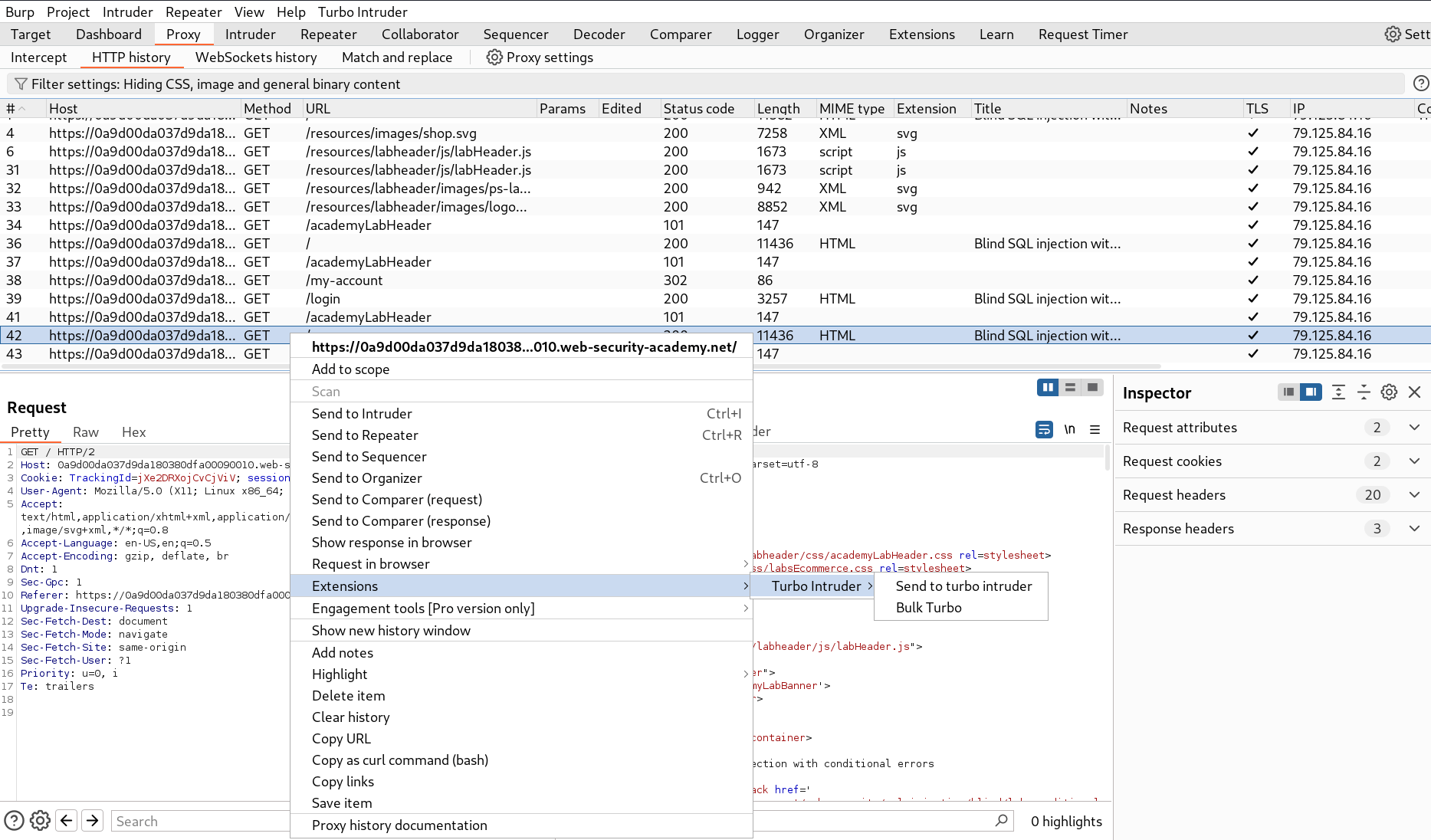
Task: Expand all Inspector sections icon
Action: [1338, 392]
